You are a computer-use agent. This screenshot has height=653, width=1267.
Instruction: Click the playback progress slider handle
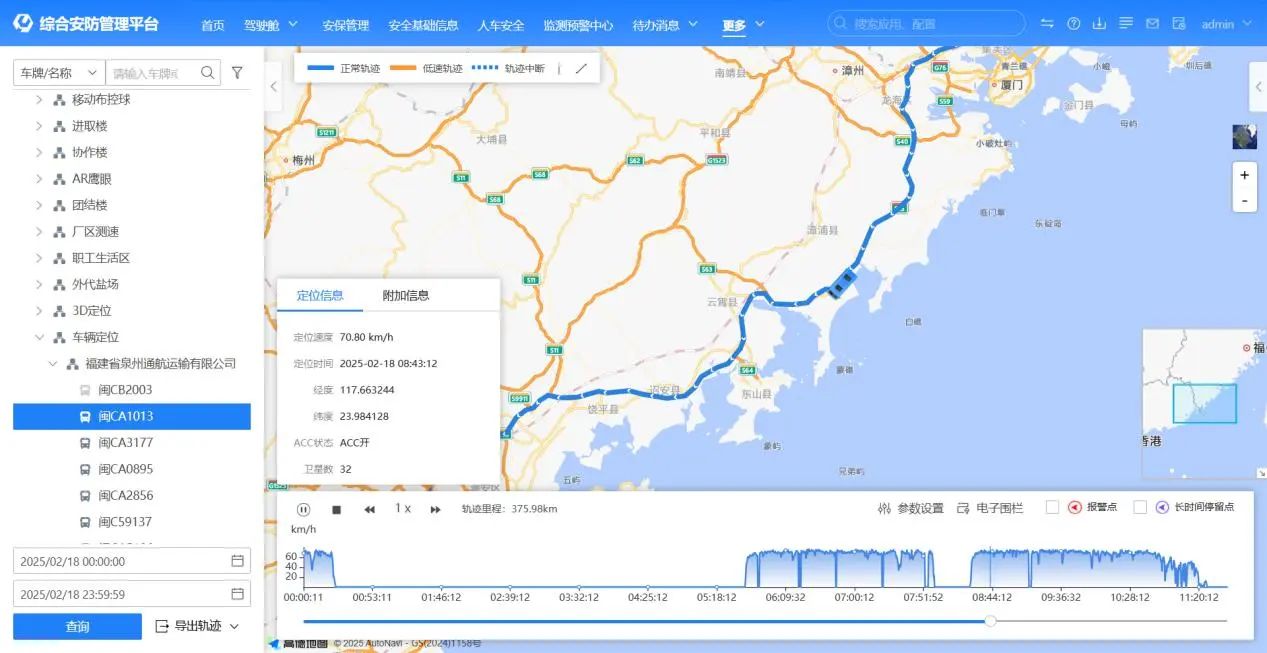click(990, 620)
